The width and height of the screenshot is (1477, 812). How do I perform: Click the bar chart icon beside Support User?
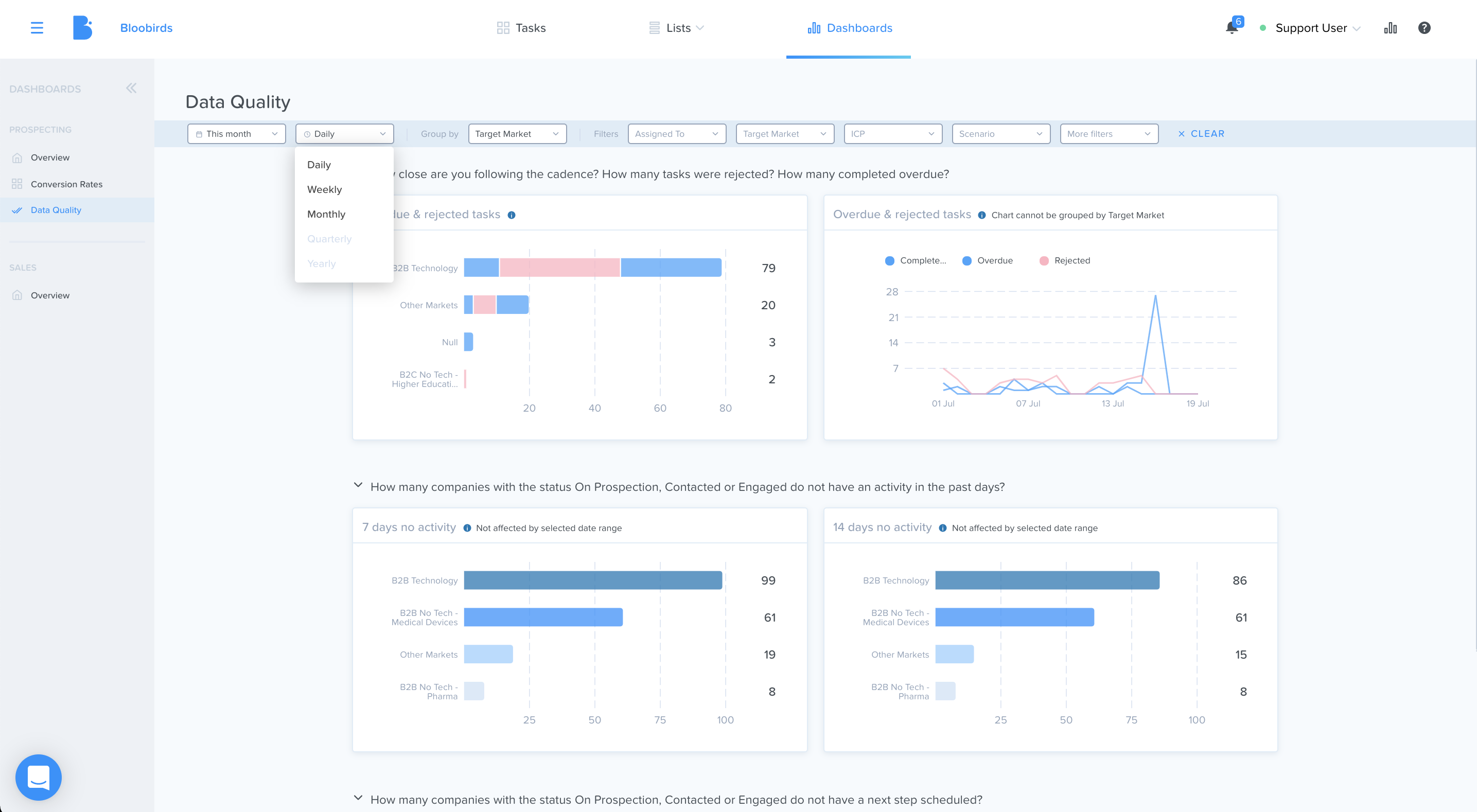[x=1391, y=27]
